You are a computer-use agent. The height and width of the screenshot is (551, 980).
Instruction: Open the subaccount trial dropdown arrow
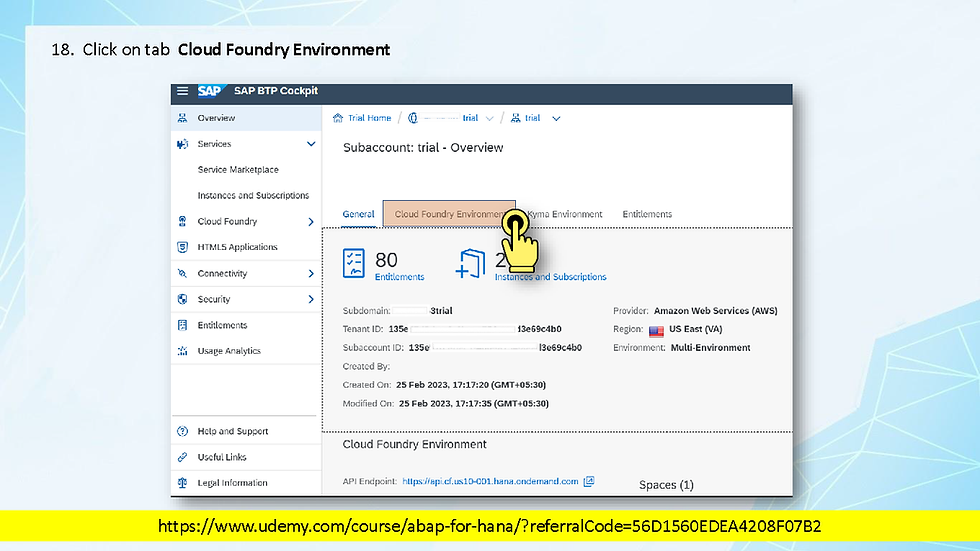coord(556,119)
